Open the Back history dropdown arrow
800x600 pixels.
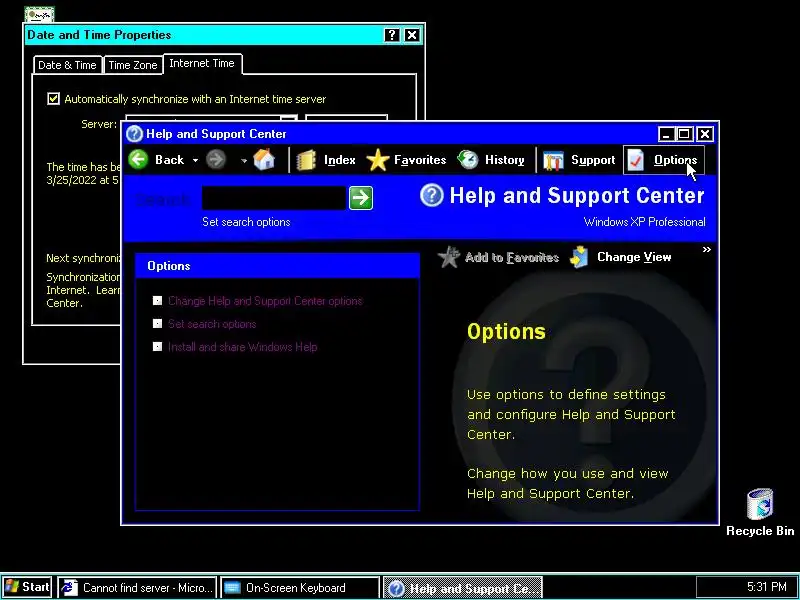click(195, 160)
